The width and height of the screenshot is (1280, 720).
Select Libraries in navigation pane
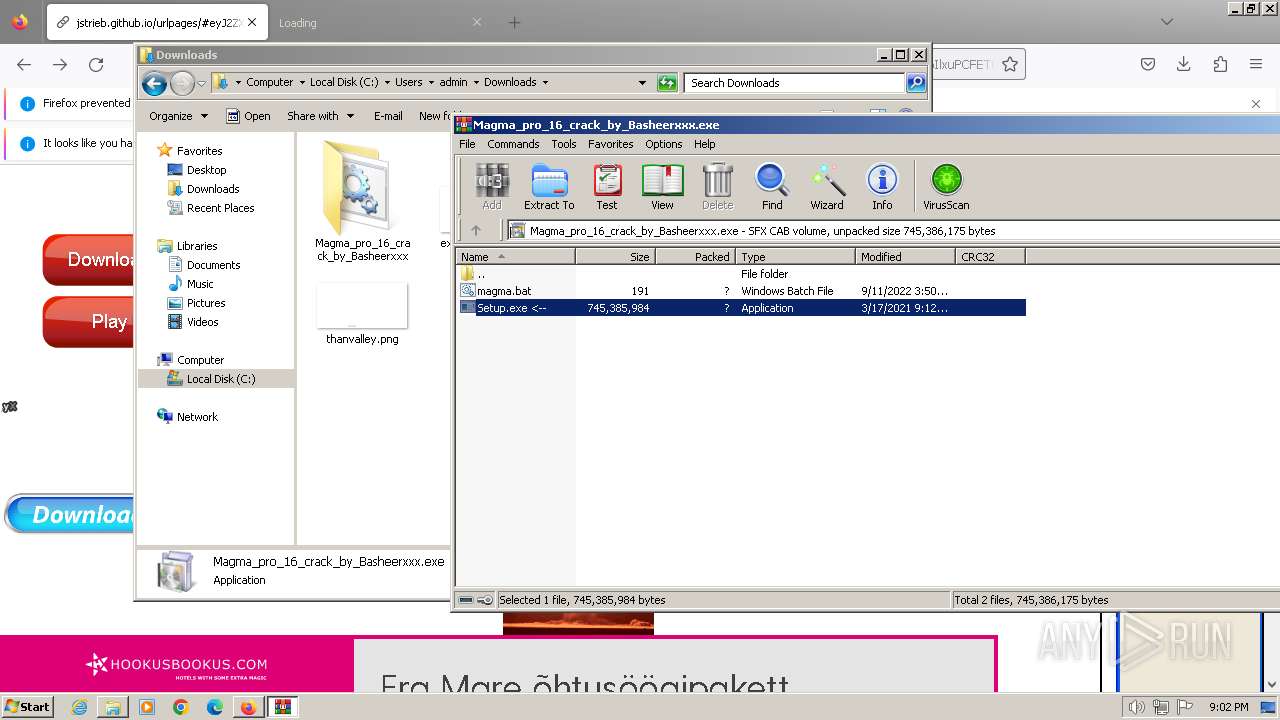pyautogui.click(x=188, y=246)
